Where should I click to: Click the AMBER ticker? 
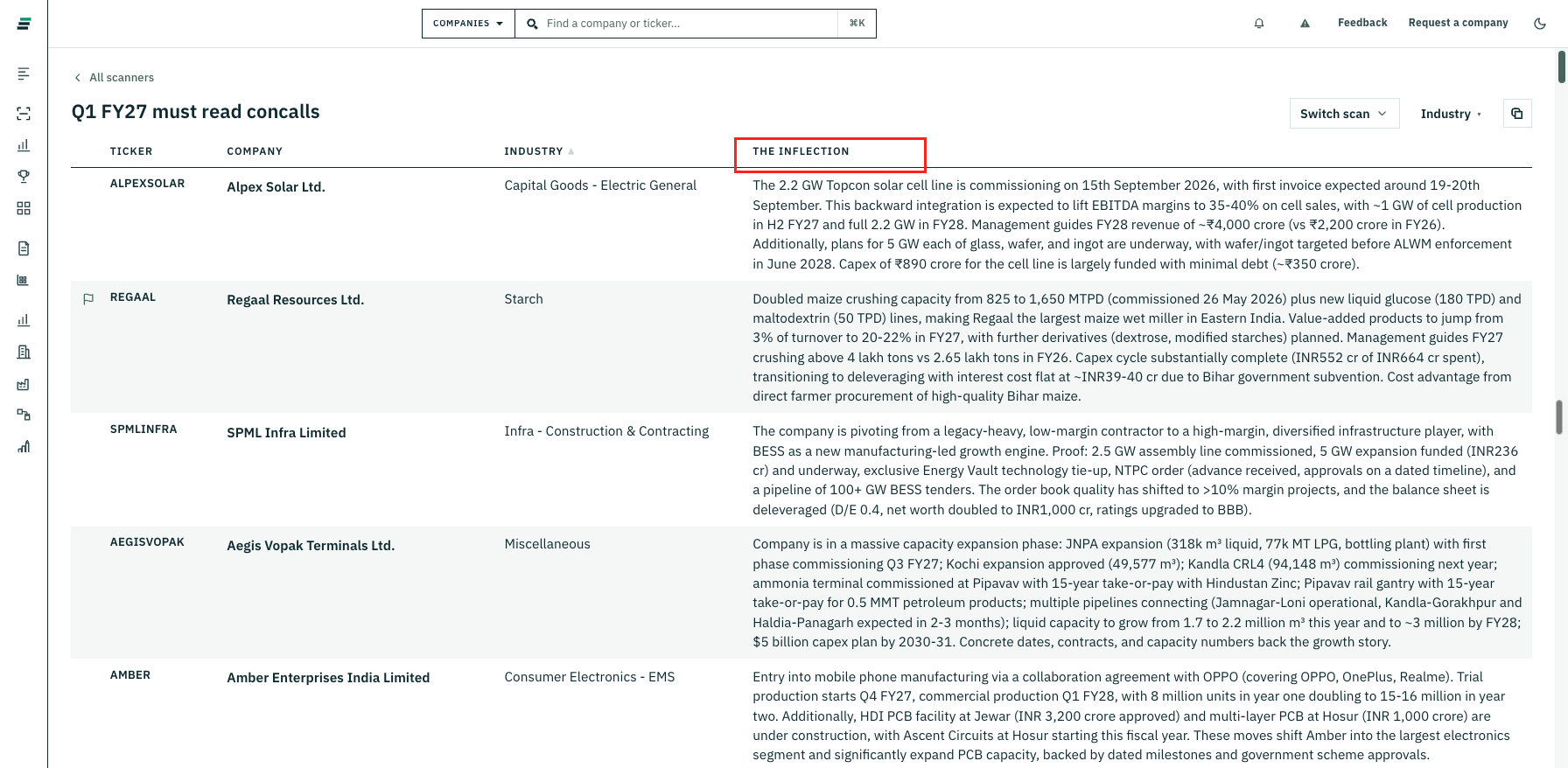130,675
